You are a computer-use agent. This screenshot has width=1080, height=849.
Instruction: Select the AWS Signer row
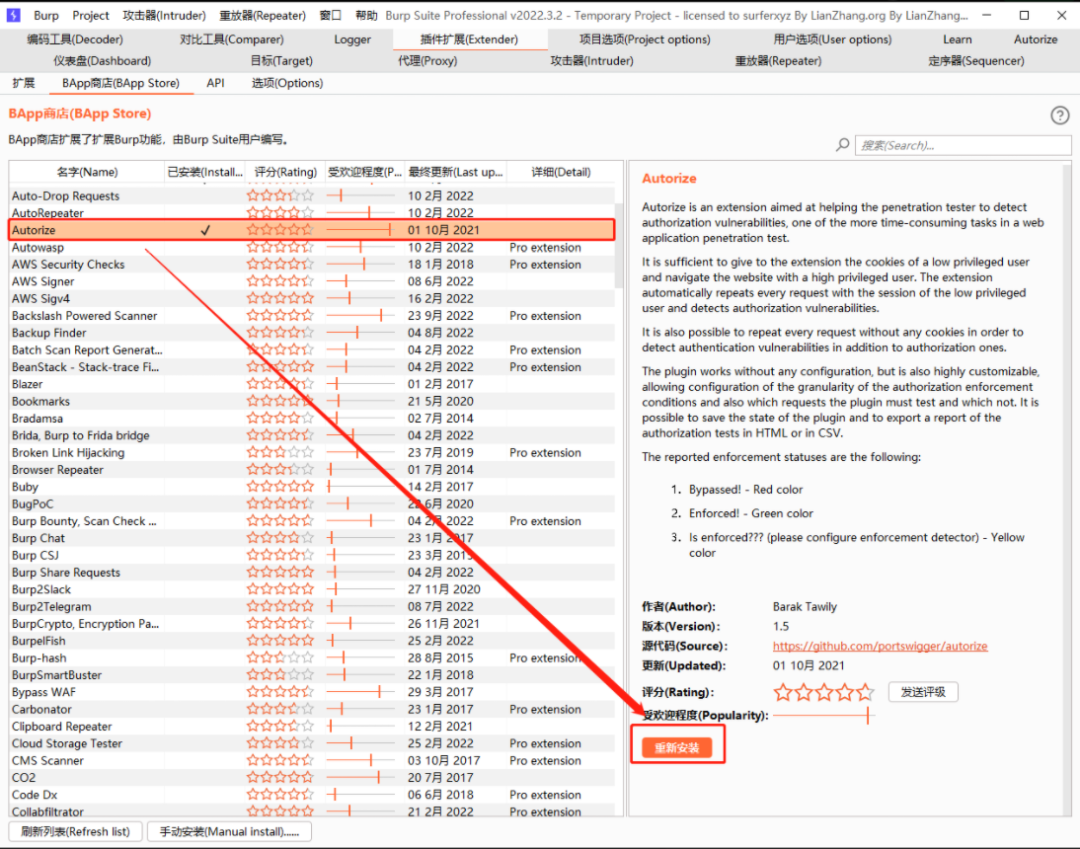click(x=312, y=282)
